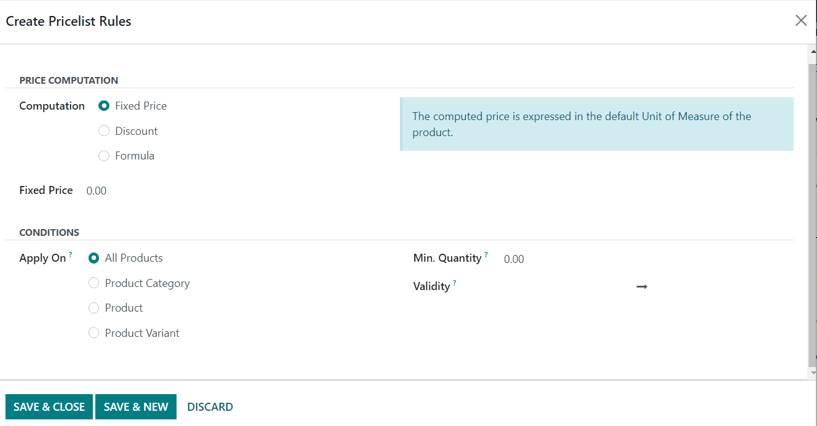Apply rule on Product Category

click(x=94, y=283)
